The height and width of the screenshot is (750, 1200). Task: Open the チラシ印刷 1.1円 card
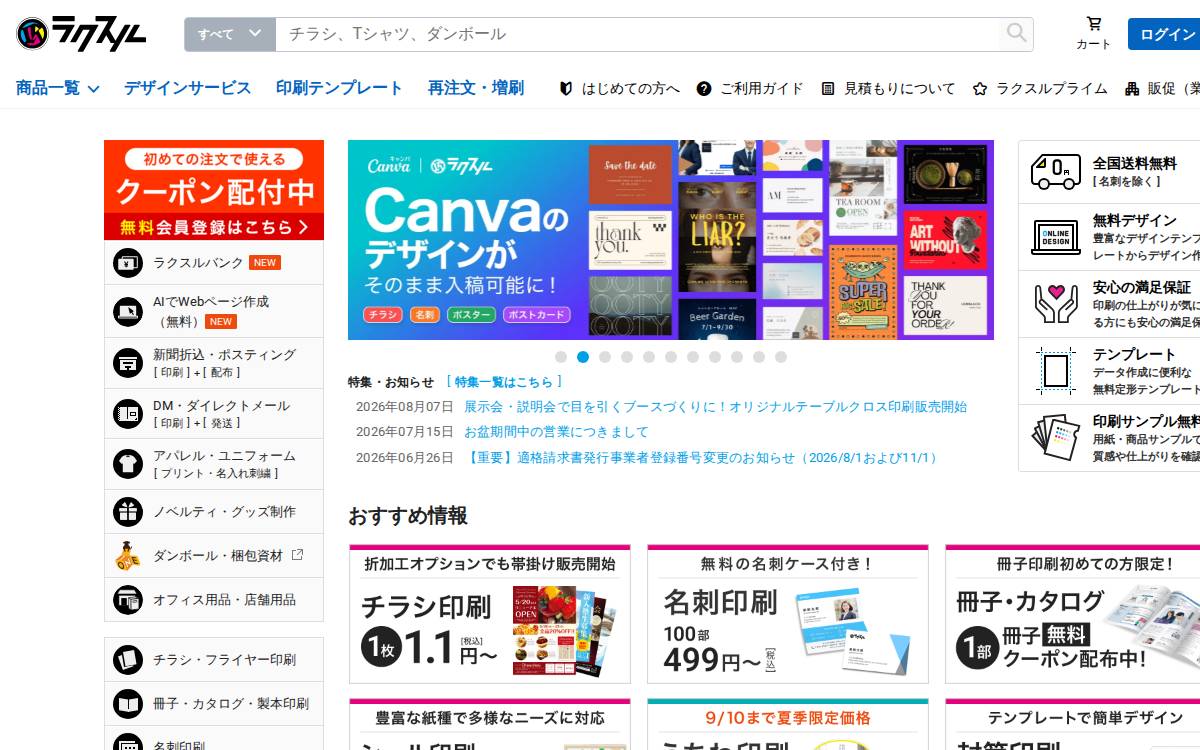click(x=490, y=614)
